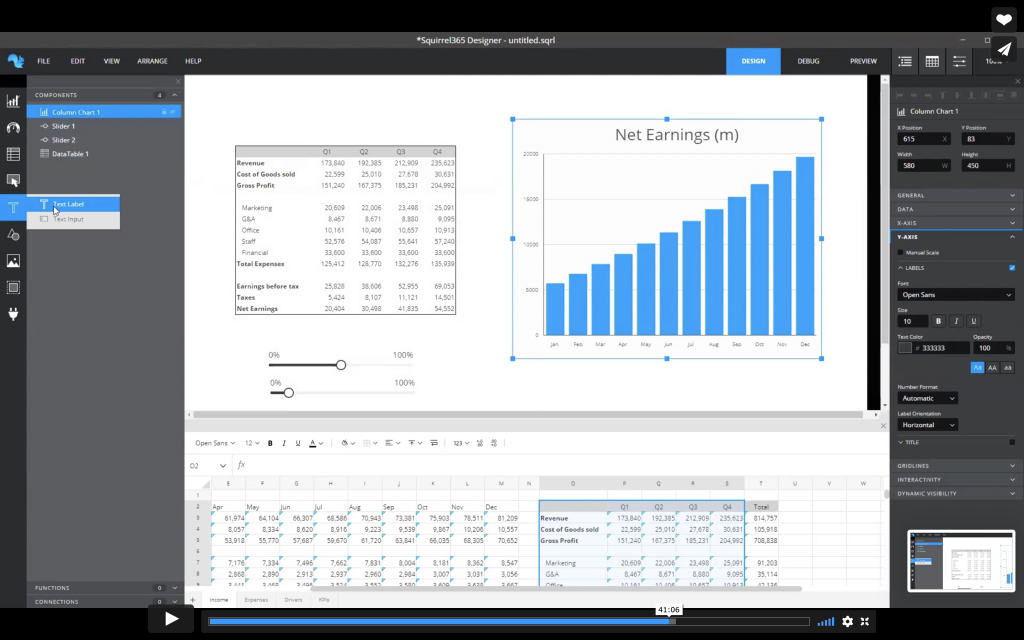This screenshot has height=640, width=1024.
Task: Toggle italic for the Y-Axis label font
Action: pos(956,321)
